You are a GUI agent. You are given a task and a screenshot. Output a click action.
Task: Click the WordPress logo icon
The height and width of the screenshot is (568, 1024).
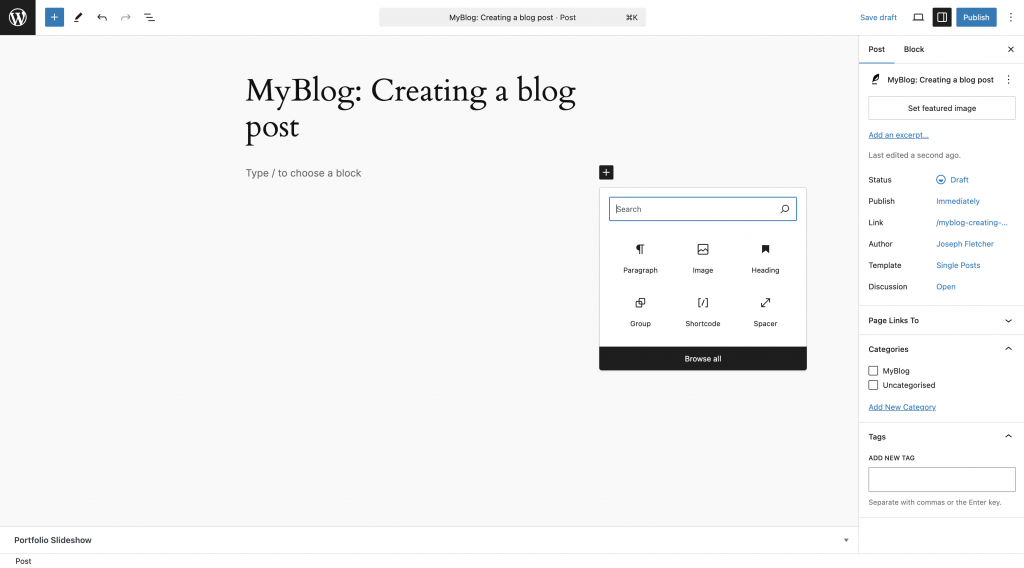(18, 17)
